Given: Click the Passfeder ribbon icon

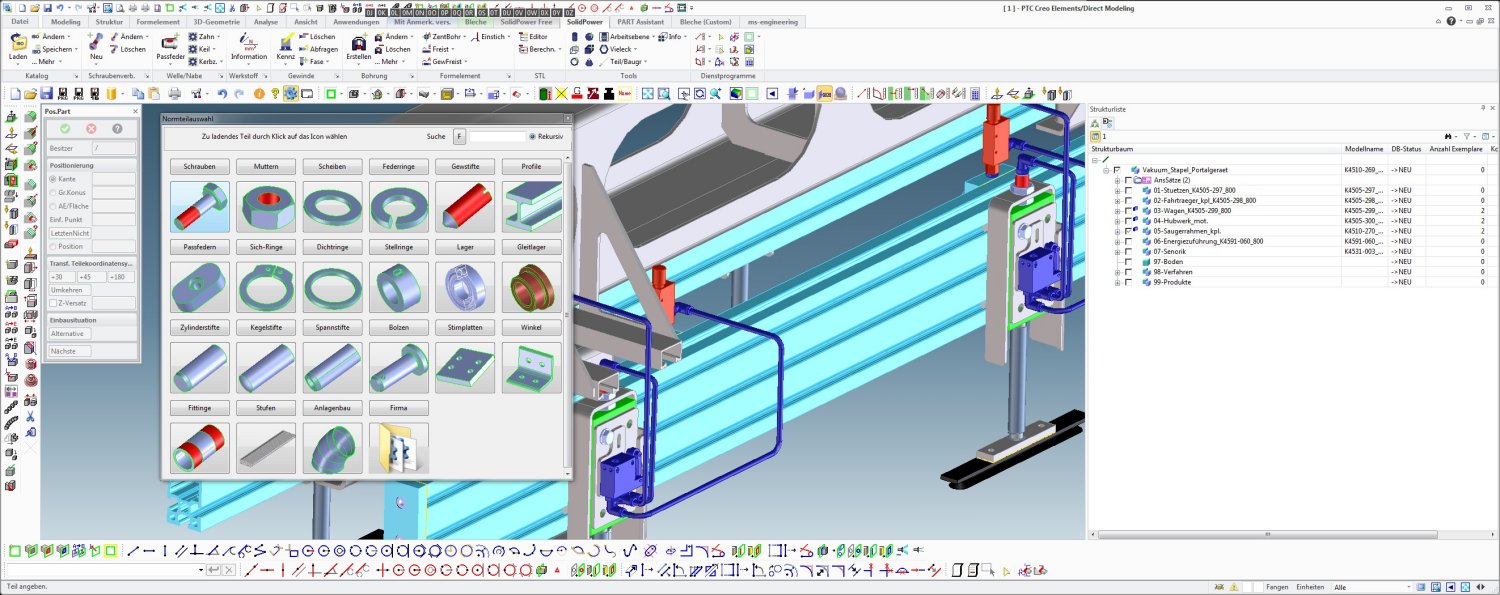Looking at the screenshot, I should point(170,43).
